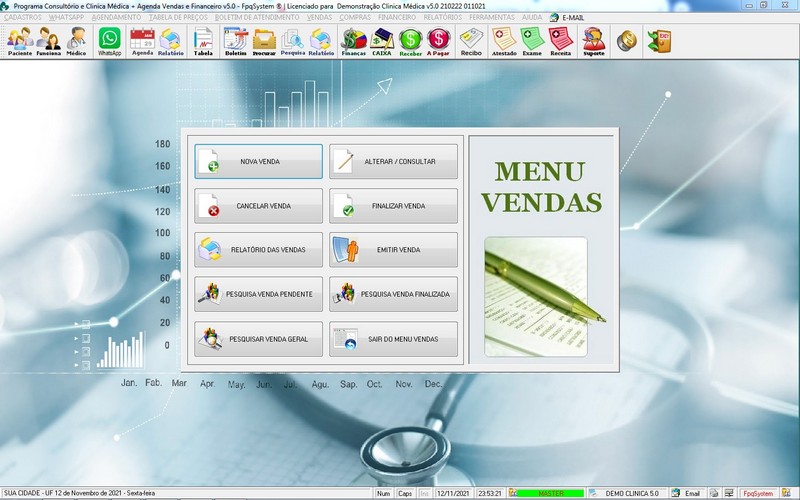The image size is (800, 500).
Task: Click the FpqSystem status bar link
Action: [758, 493]
